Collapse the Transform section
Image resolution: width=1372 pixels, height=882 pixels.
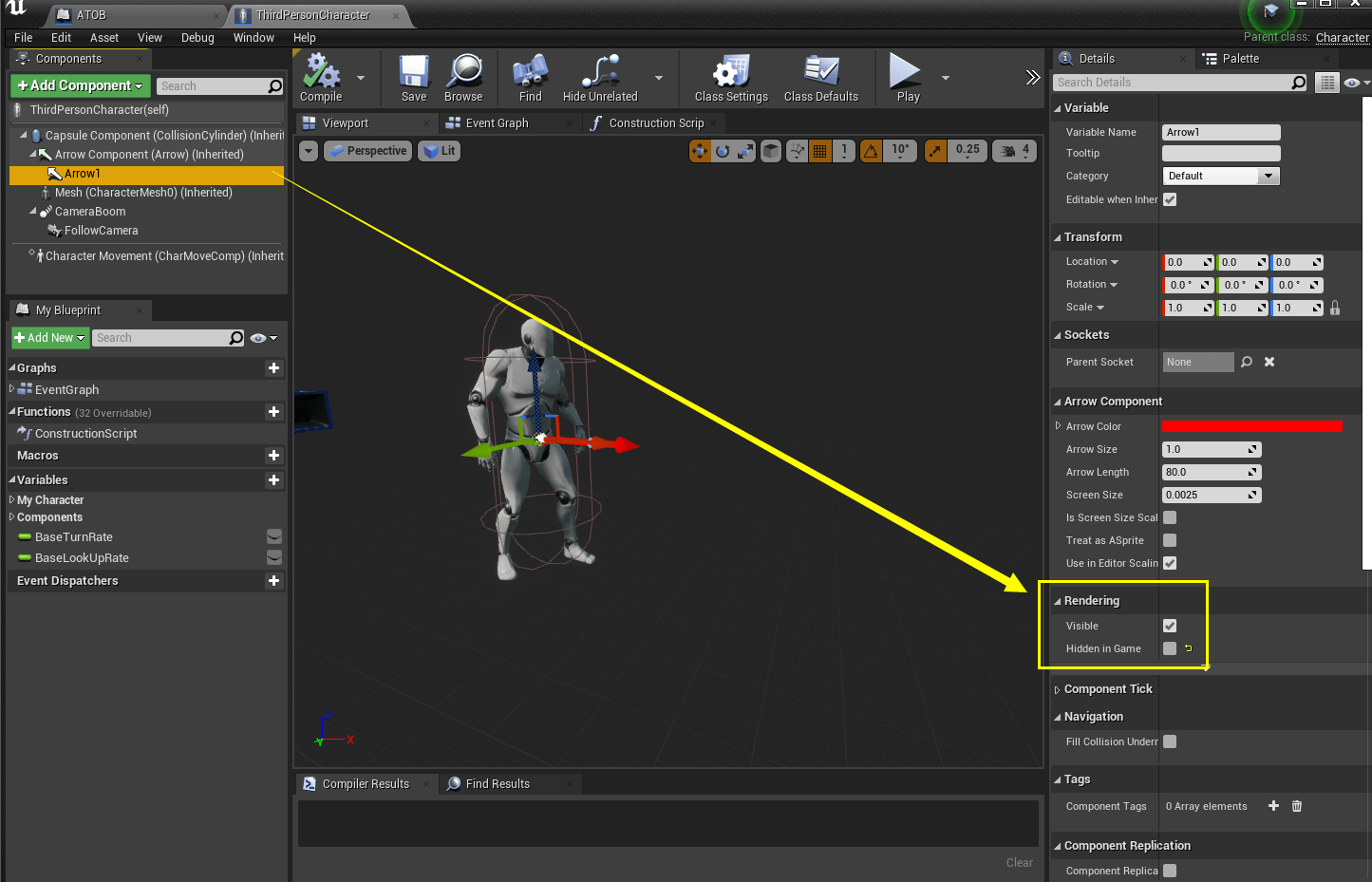(1058, 237)
